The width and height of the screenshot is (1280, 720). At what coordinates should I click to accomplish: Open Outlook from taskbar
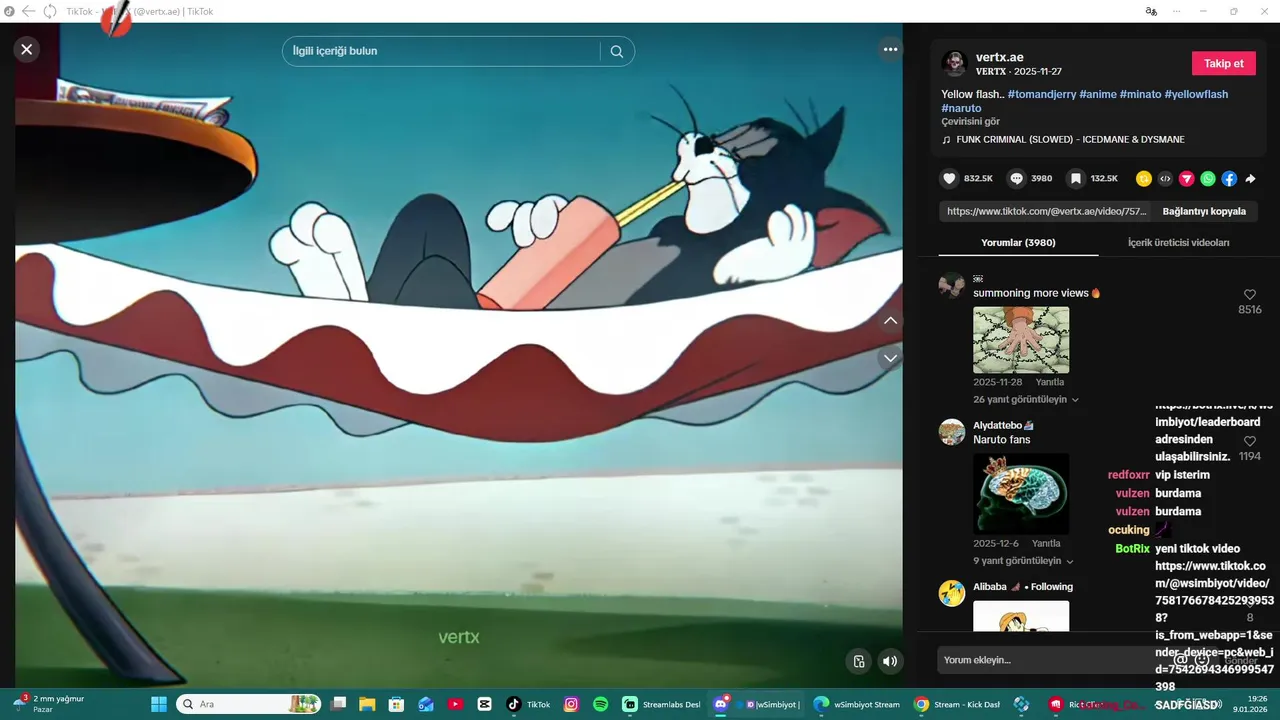pos(426,704)
